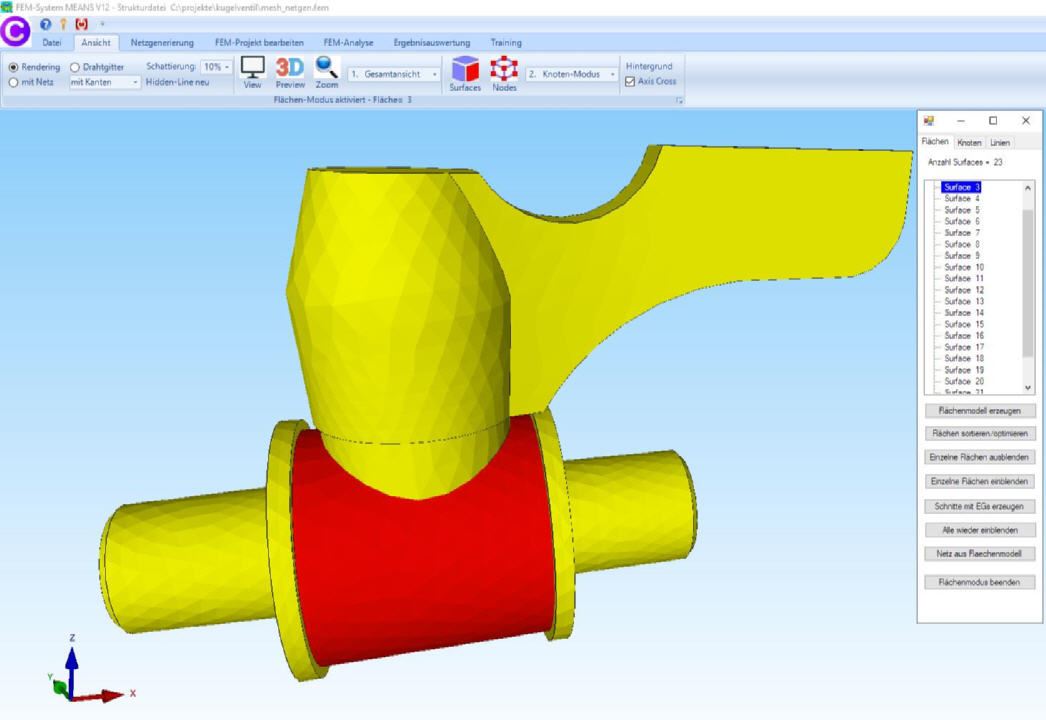This screenshot has height=720, width=1046.
Task: Click Flächenmodus beenden button
Action: click(x=979, y=583)
